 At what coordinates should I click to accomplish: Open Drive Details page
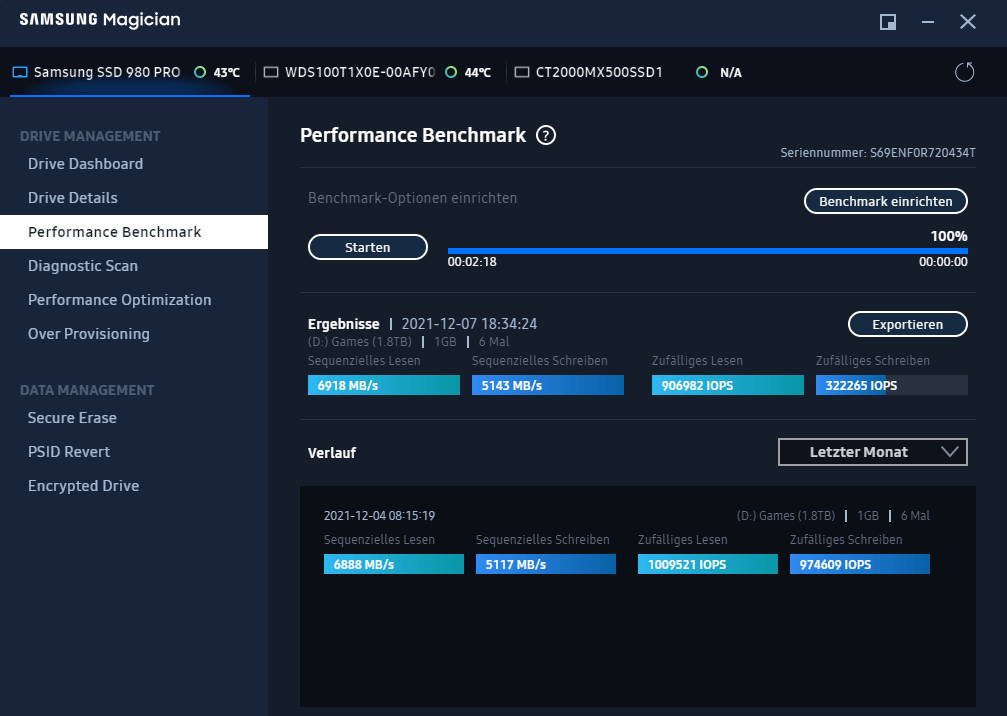[134, 198]
